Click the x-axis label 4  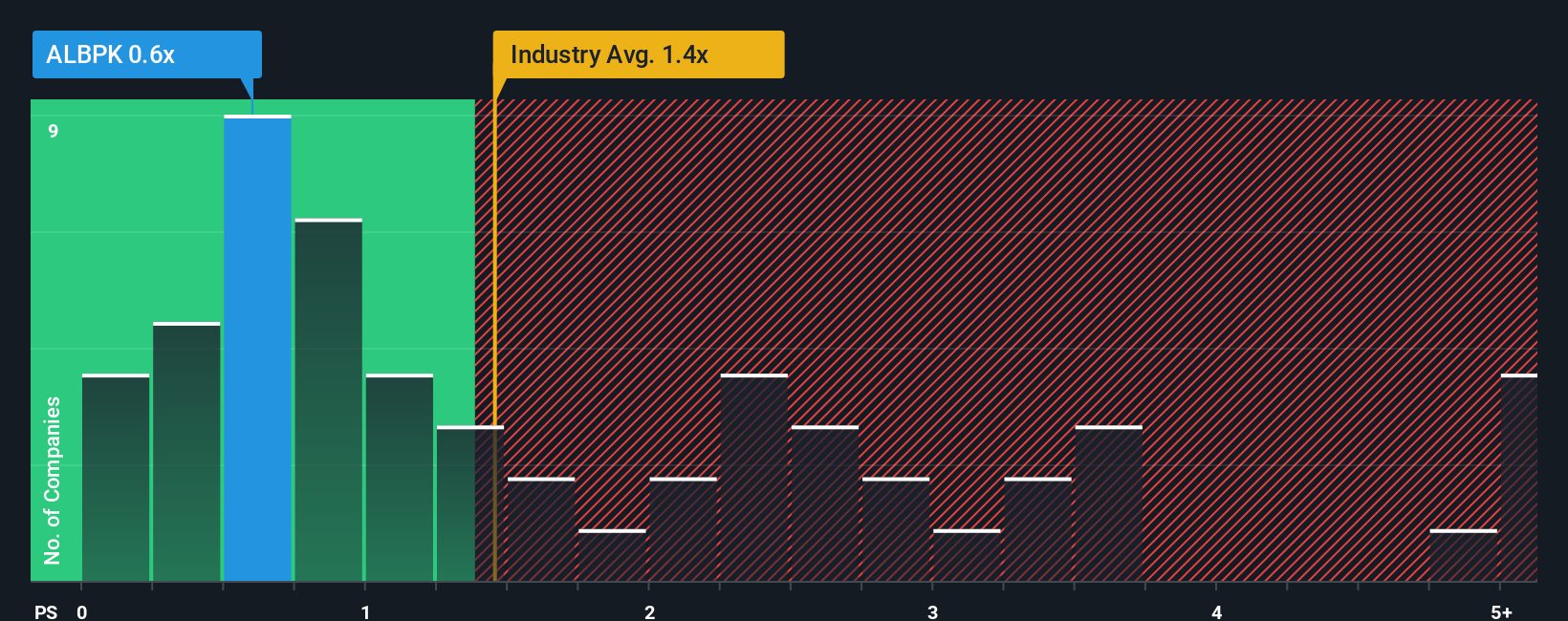[x=1216, y=612]
